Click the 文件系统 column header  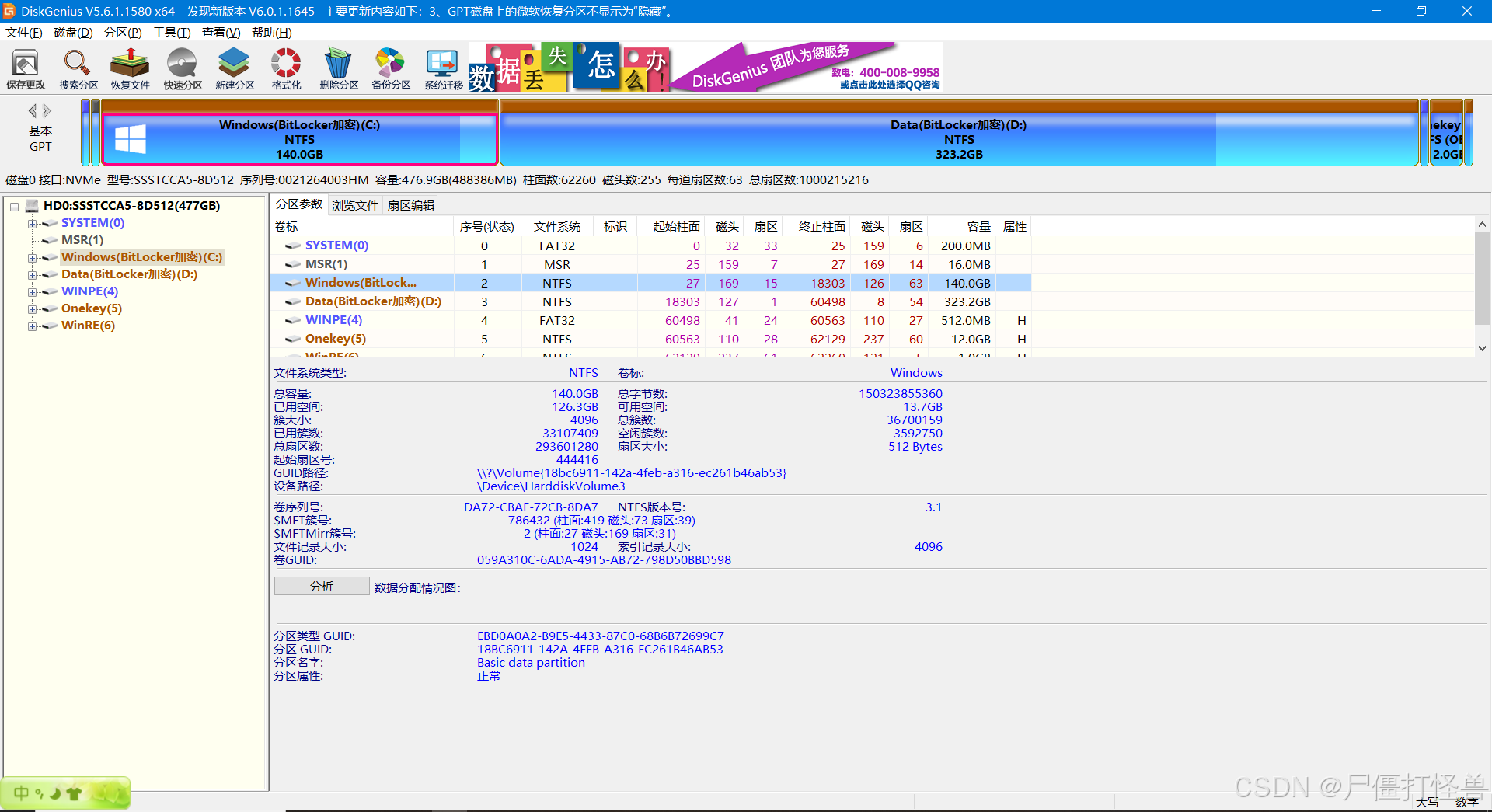(x=557, y=227)
